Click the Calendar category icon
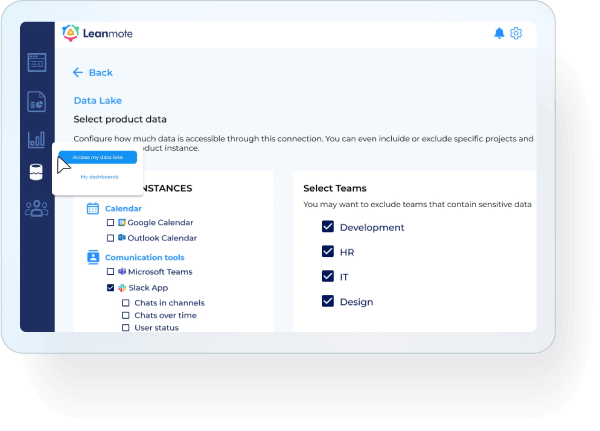The width and height of the screenshot is (600, 431). coord(93,208)
